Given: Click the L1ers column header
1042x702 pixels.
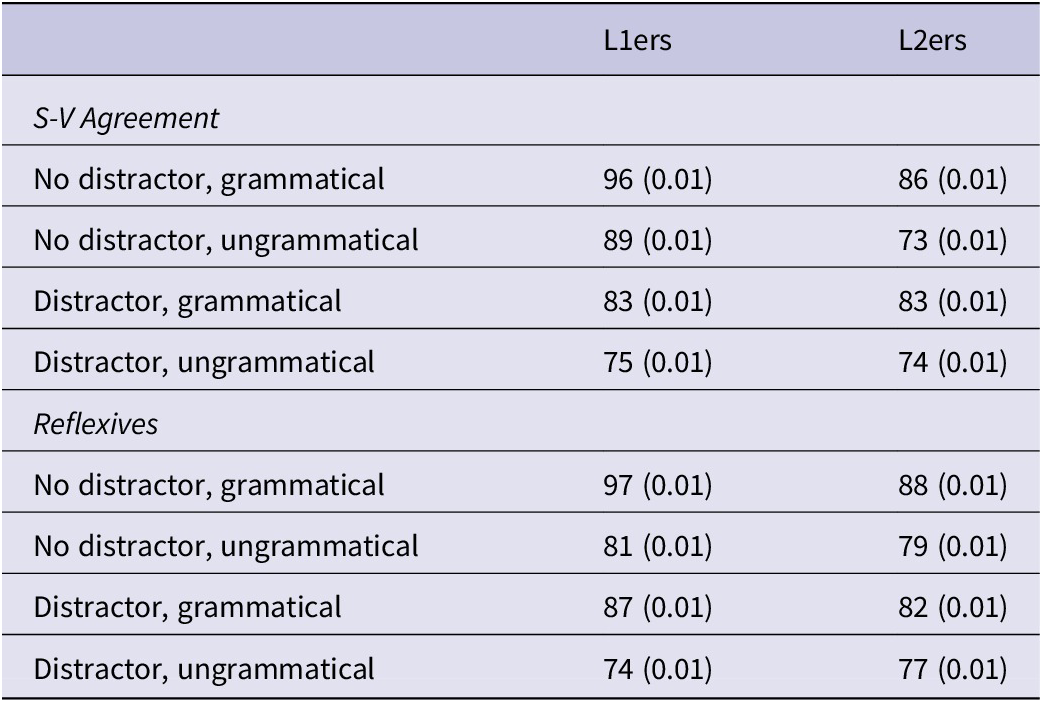Looking at the screenshot, I should tap(637, 41).
